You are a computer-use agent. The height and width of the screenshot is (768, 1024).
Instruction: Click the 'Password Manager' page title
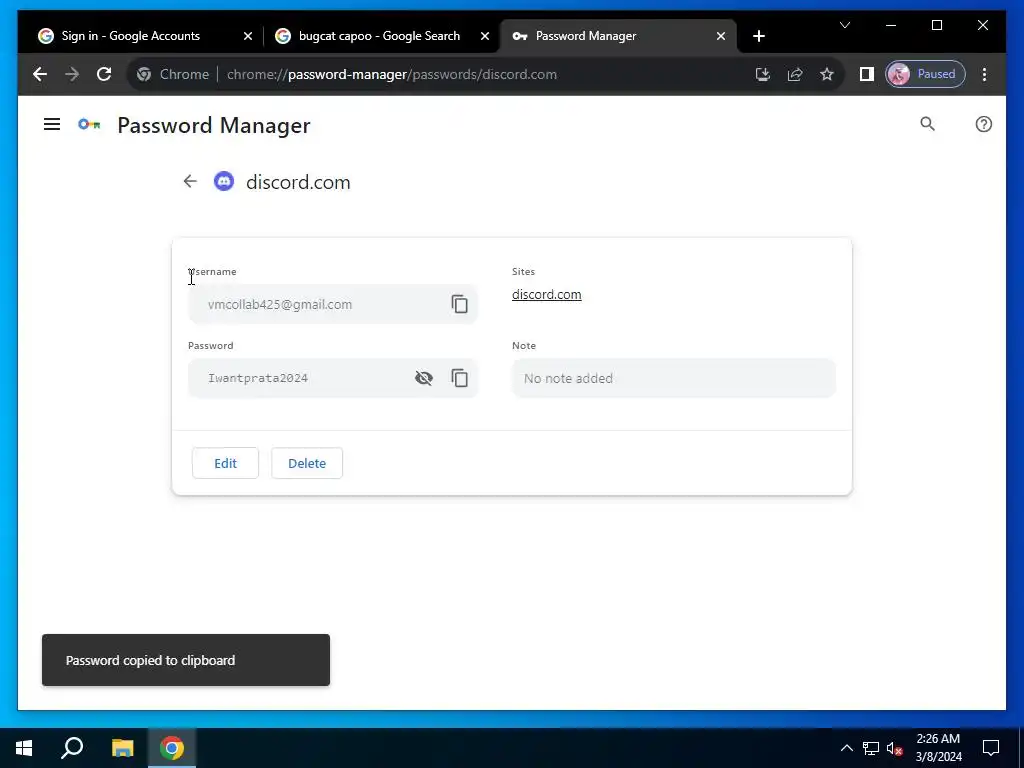214,125
